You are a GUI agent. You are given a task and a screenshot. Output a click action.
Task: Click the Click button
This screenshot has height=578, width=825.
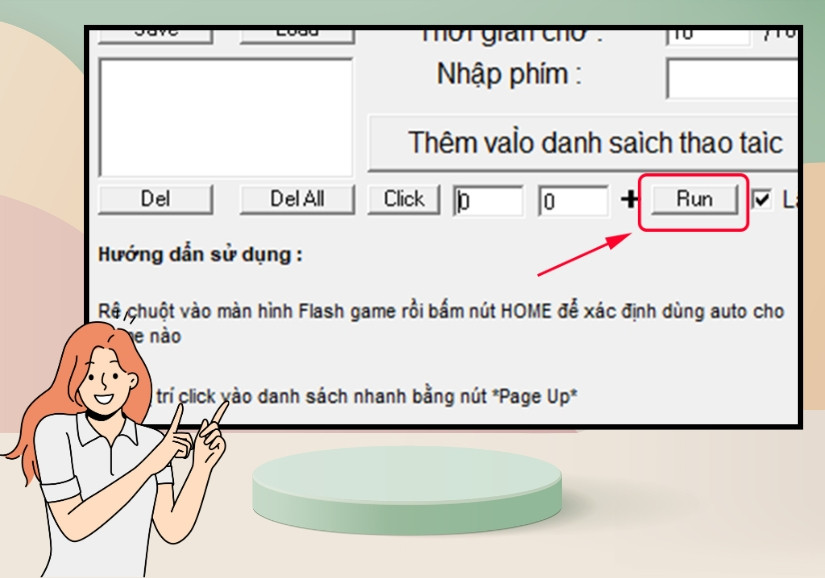[404, 199]
